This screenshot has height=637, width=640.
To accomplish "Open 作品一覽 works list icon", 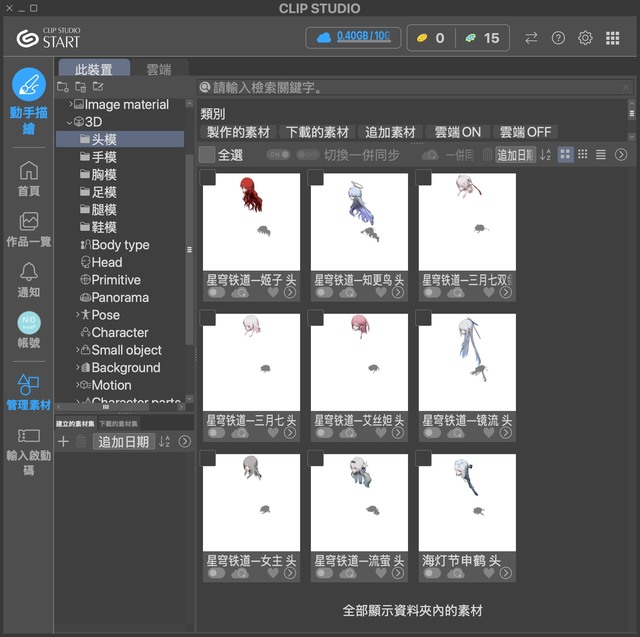I will pos(29,221).
